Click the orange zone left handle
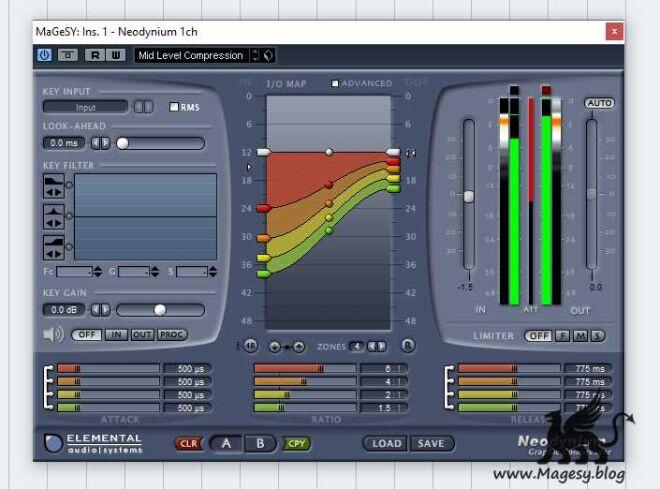The image size is (660, 489). click(x=263, y=238)
